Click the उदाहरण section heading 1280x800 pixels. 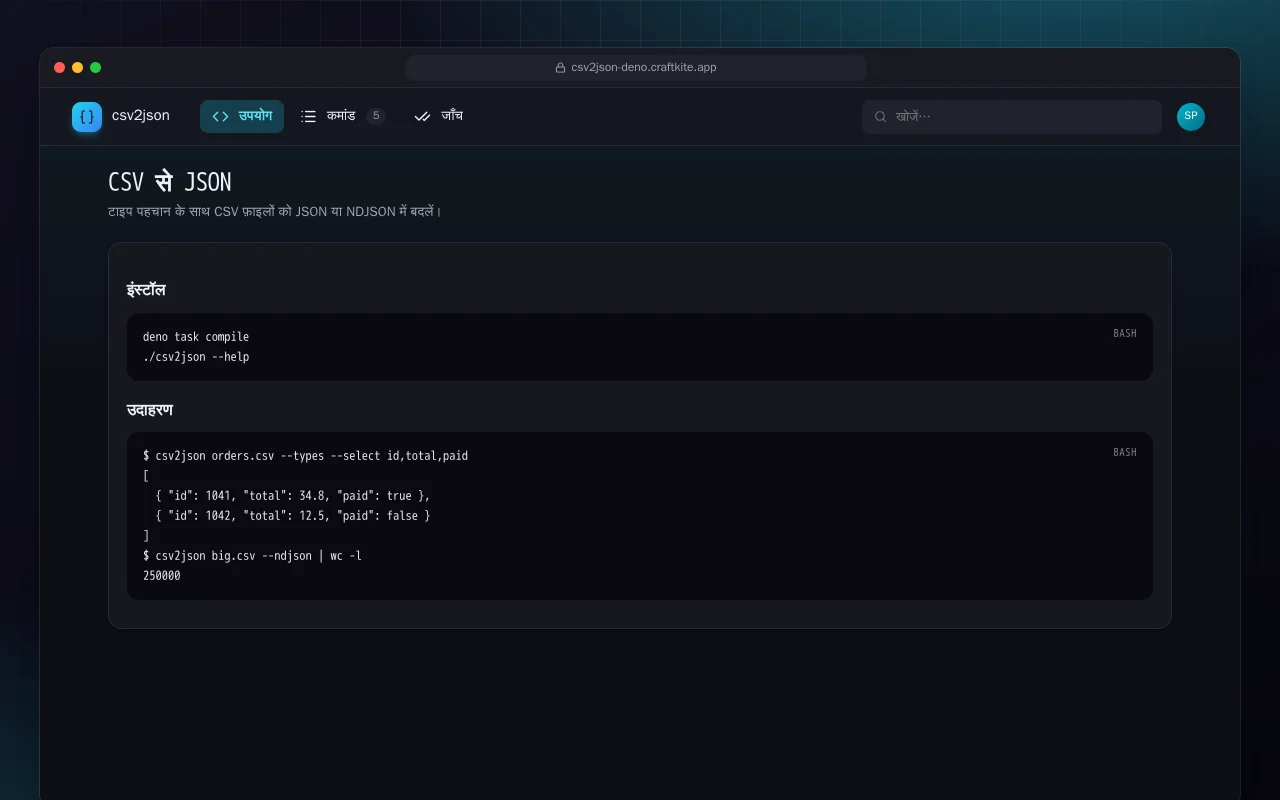pyautogui.click(x=150, y=410)
